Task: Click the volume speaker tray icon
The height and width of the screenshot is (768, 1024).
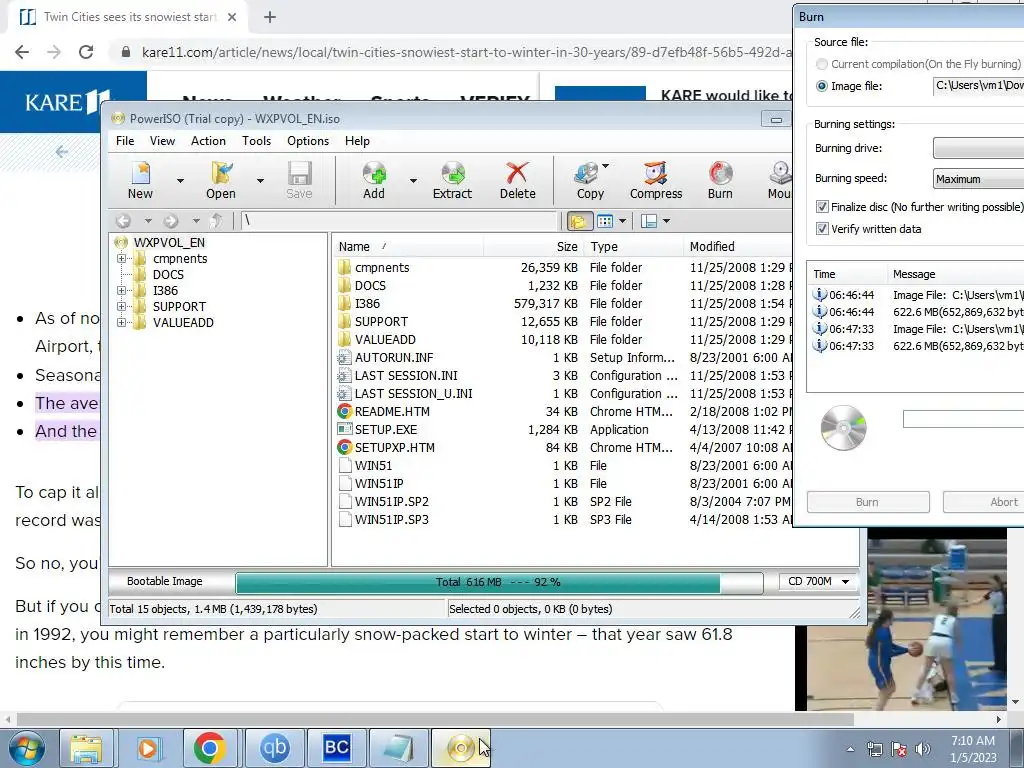Action: coord(923,749)
